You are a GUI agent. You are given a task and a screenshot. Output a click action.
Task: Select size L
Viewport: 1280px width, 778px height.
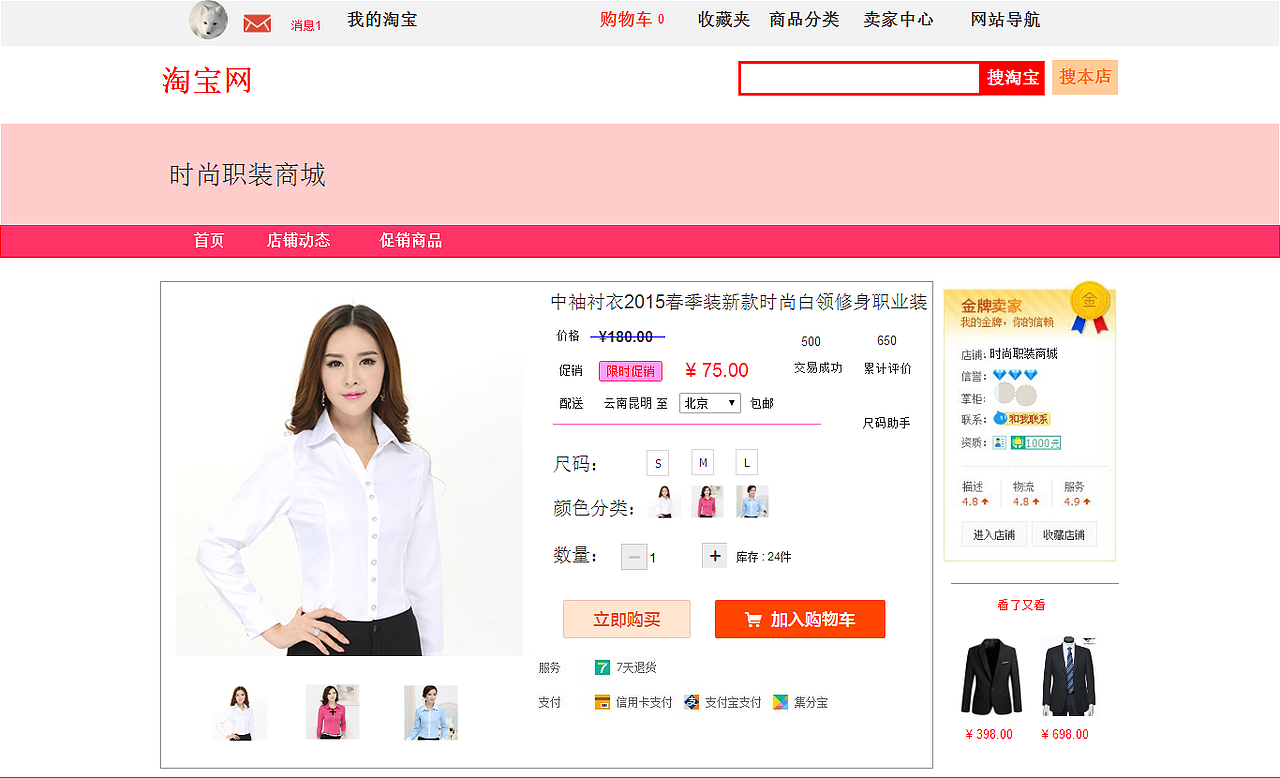[x=745, y=462]
